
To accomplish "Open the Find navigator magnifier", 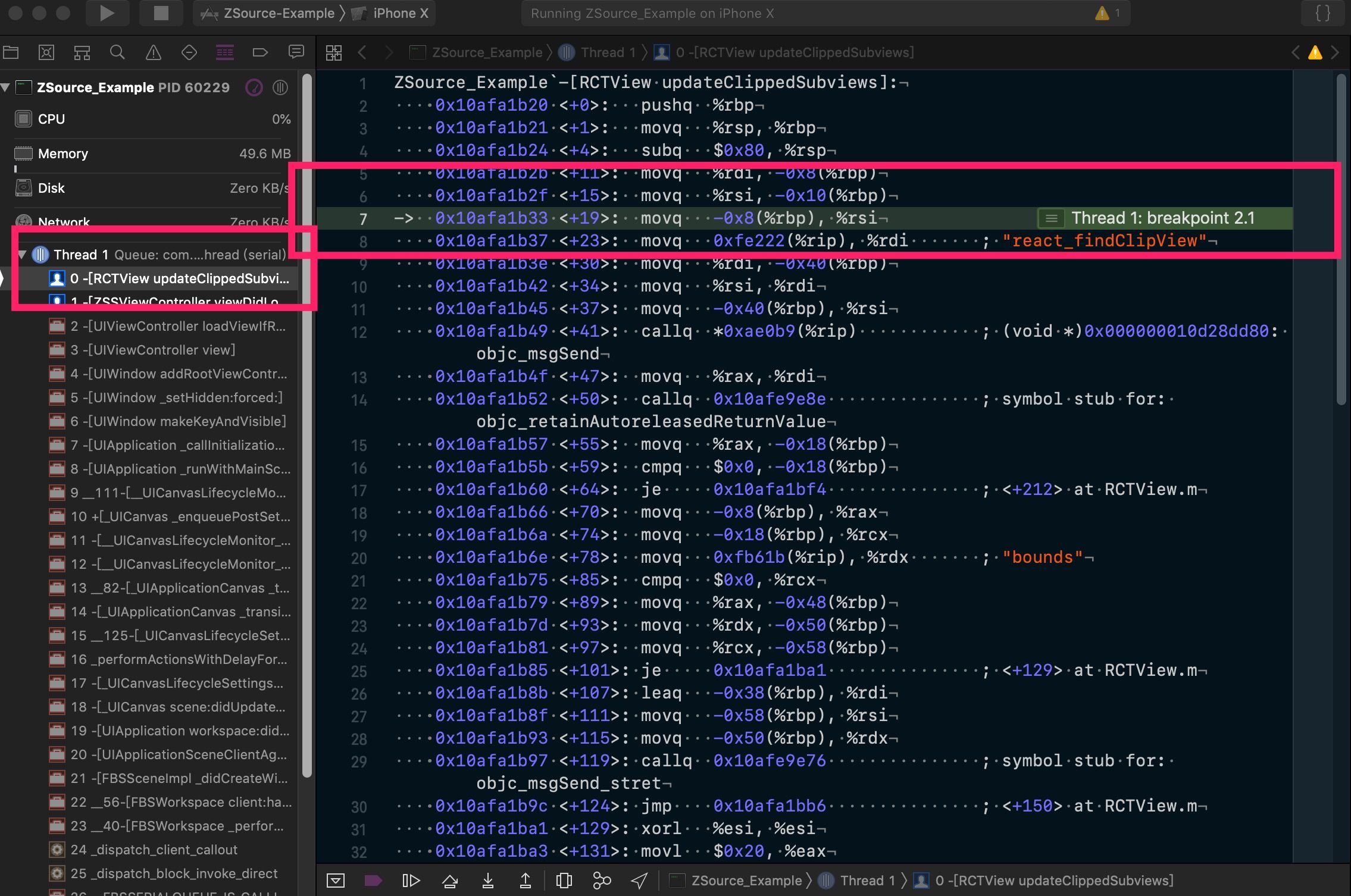I will click(x=117, y=52).
